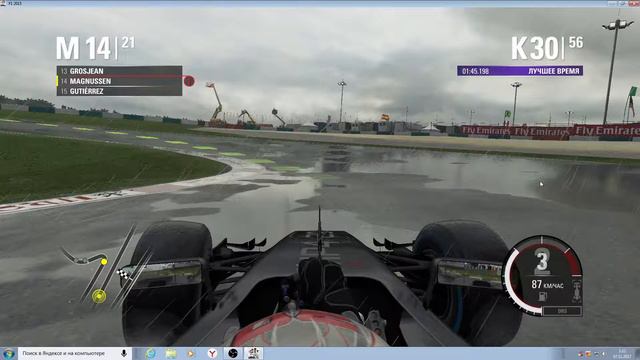Click the M 14 lap counter
The image size is (640, 360).
tap(95, 48)
